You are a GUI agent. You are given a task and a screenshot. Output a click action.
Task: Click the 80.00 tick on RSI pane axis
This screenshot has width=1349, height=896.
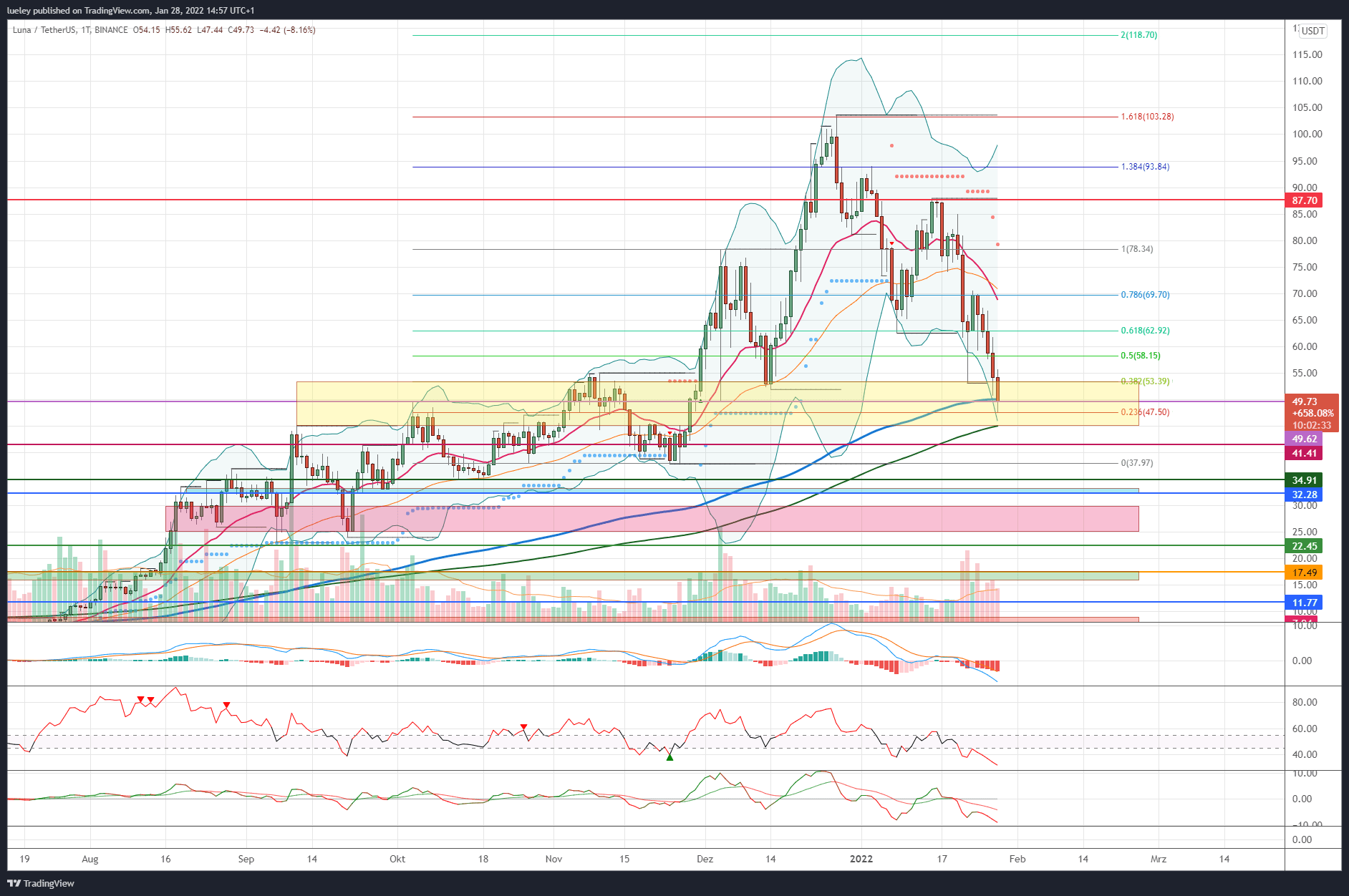pos(1304,702)
